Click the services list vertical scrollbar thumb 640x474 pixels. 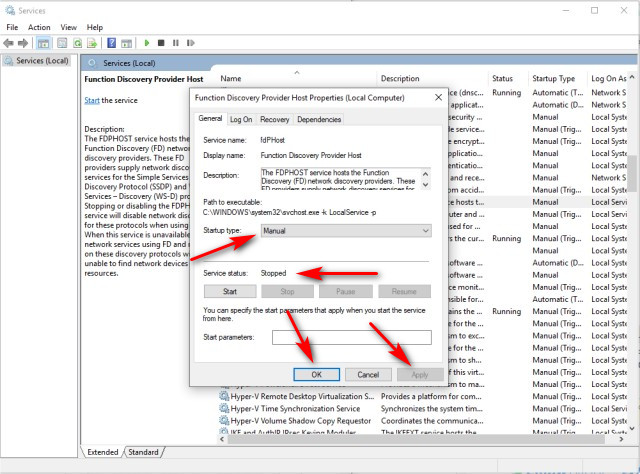click(x=633, y=174)
